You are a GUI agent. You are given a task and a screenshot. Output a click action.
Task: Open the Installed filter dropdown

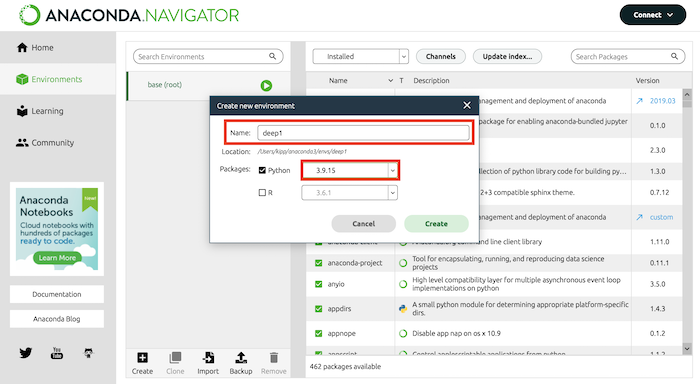click(360, 56)
